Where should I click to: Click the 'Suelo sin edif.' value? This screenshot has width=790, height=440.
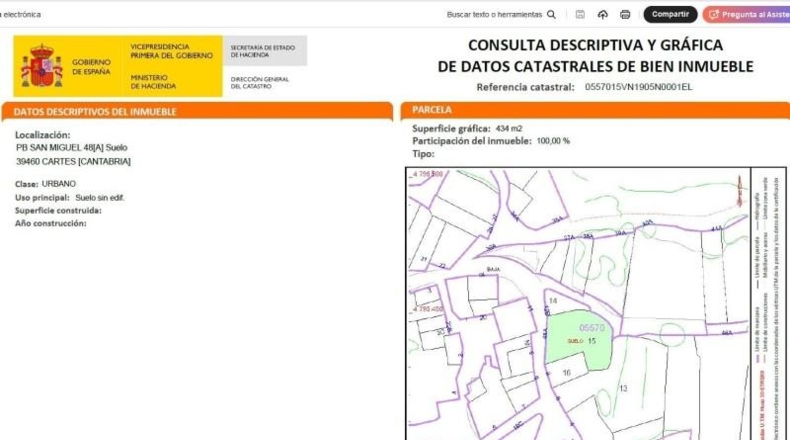point(100,198)
